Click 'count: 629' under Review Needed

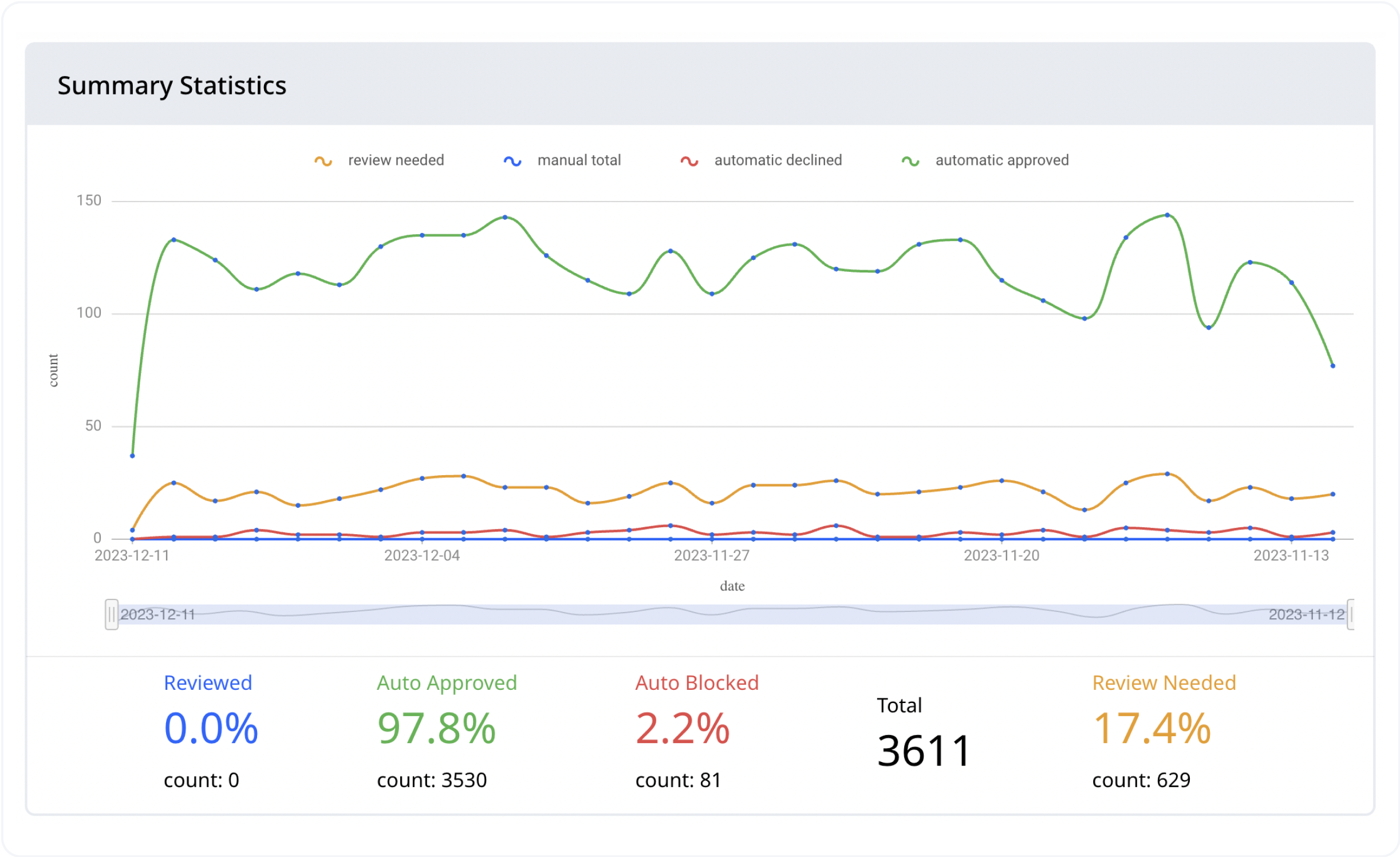click(x=1141, y=780)
